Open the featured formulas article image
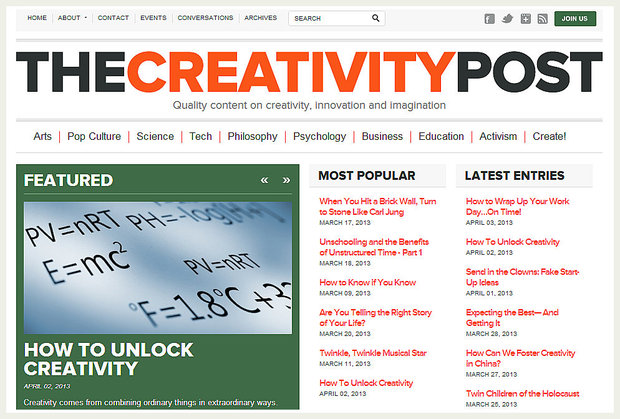620x419 pixels. 158,267
